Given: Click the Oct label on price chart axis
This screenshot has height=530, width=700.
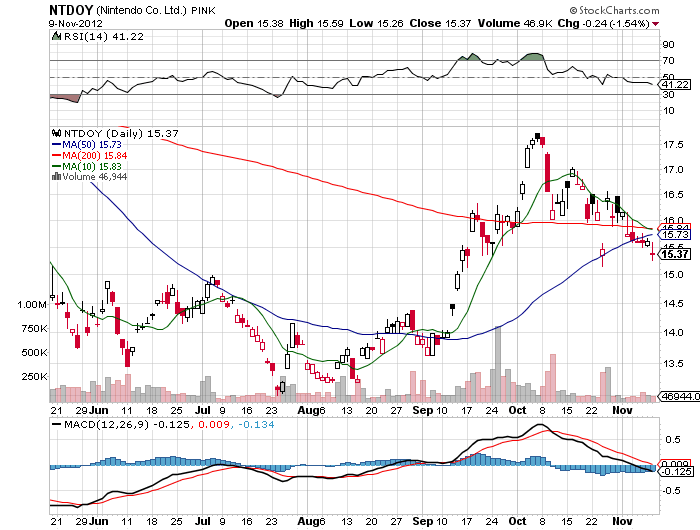Looking at the screenshot, I should click(517, 410).
